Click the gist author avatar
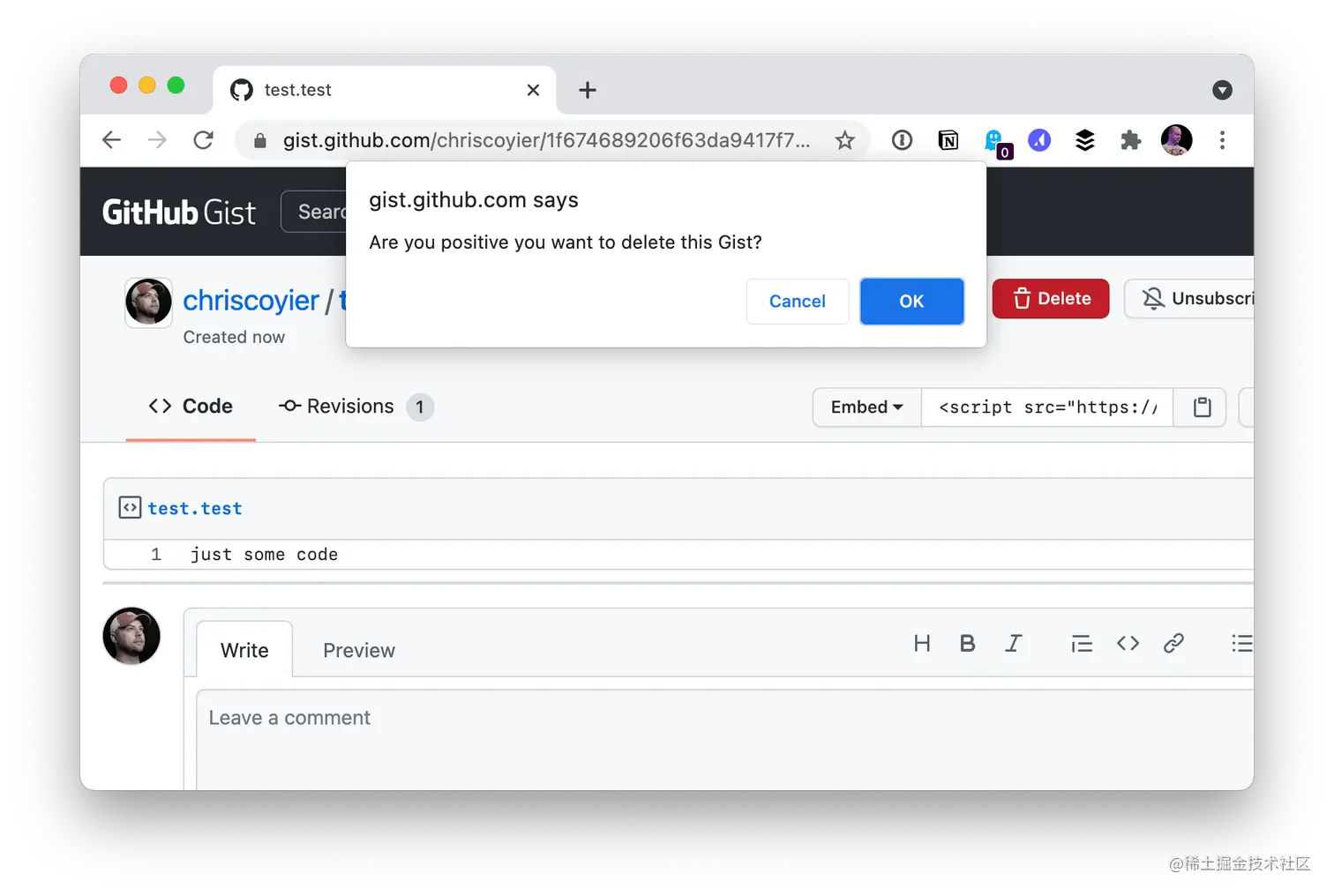The height and width of the screenshot is (896, 1334). click(x=148, y=302)
